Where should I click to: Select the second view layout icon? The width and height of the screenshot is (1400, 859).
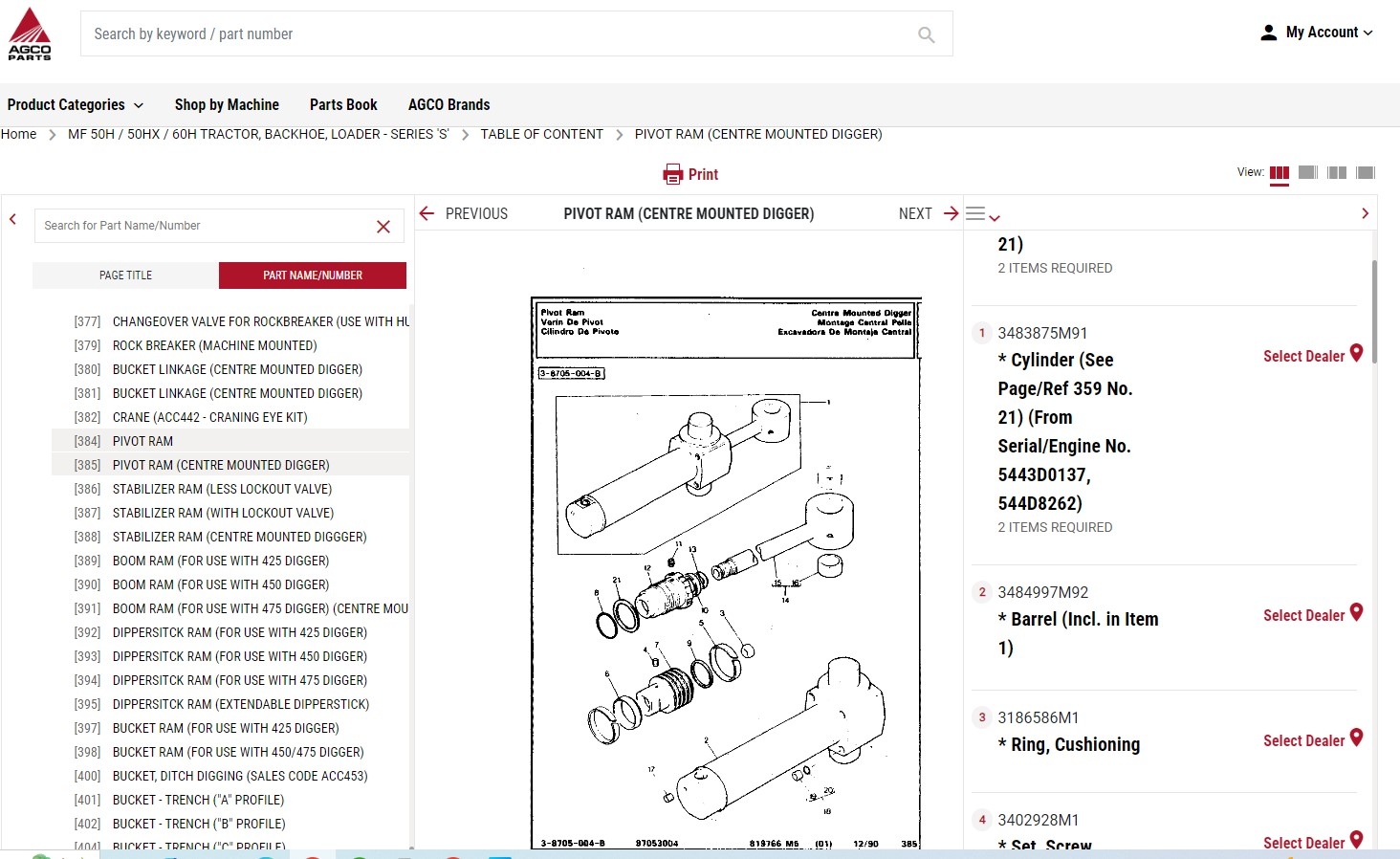(1308, 172)
